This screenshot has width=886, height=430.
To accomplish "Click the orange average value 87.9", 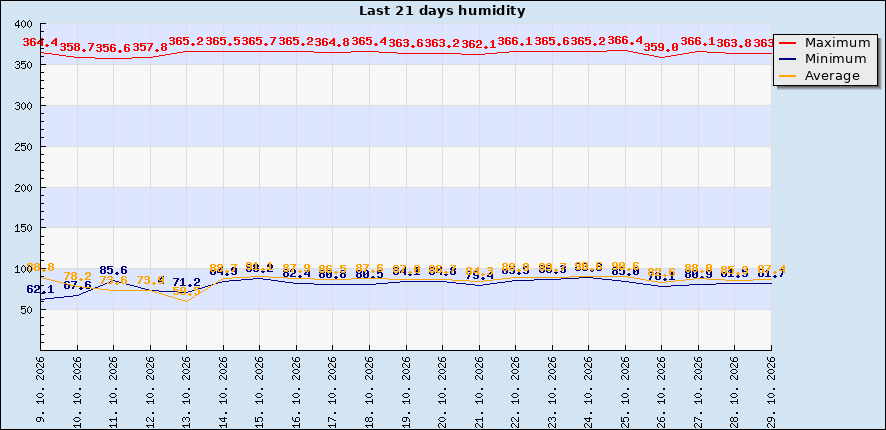I will 297,268.
